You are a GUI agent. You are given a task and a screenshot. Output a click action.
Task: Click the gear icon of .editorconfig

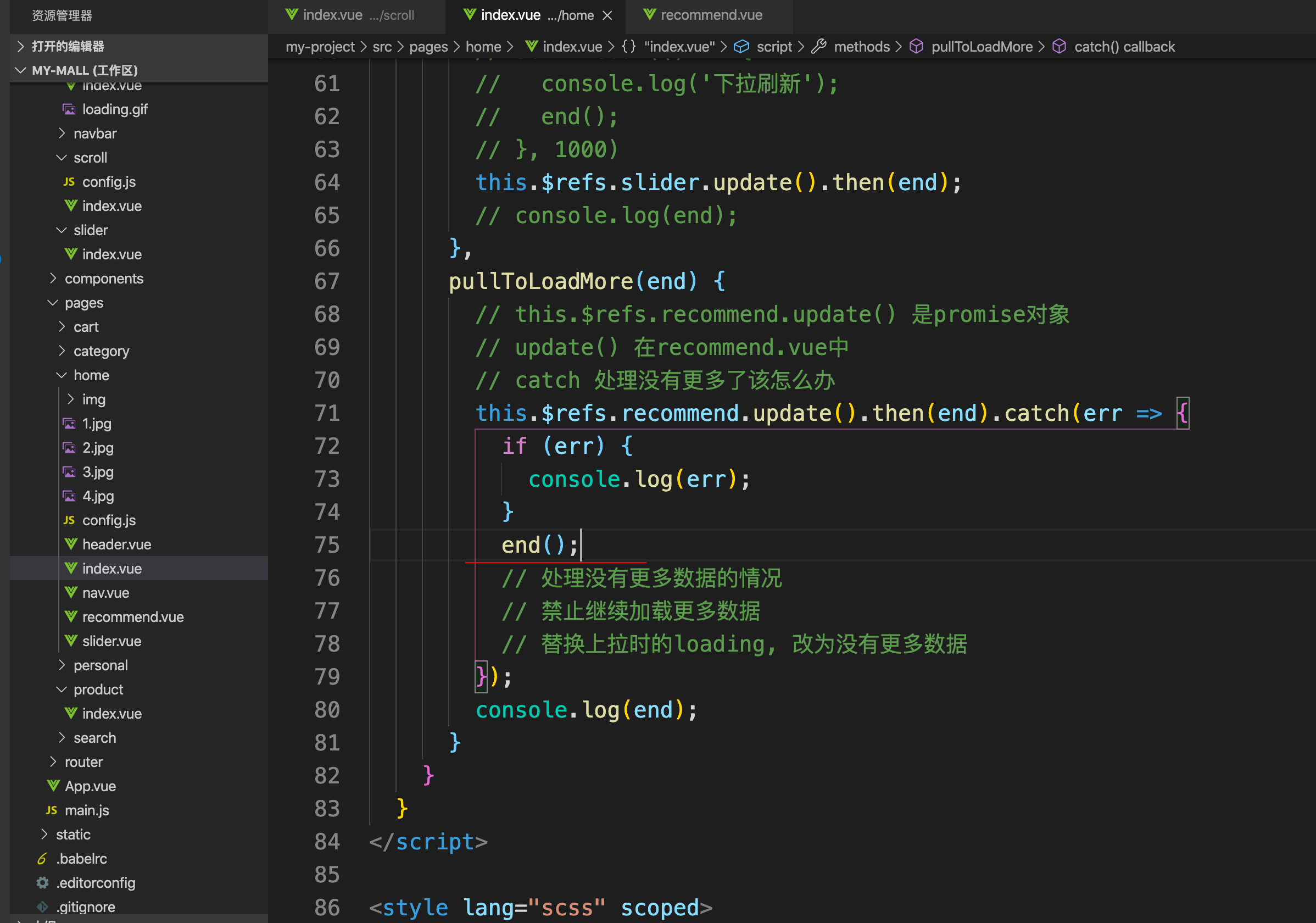coord(42,883)
